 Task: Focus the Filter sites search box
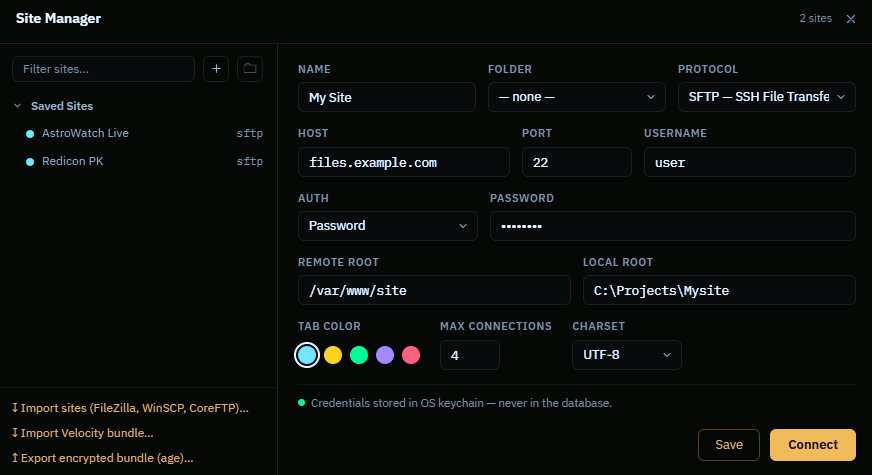click(103, 69)
